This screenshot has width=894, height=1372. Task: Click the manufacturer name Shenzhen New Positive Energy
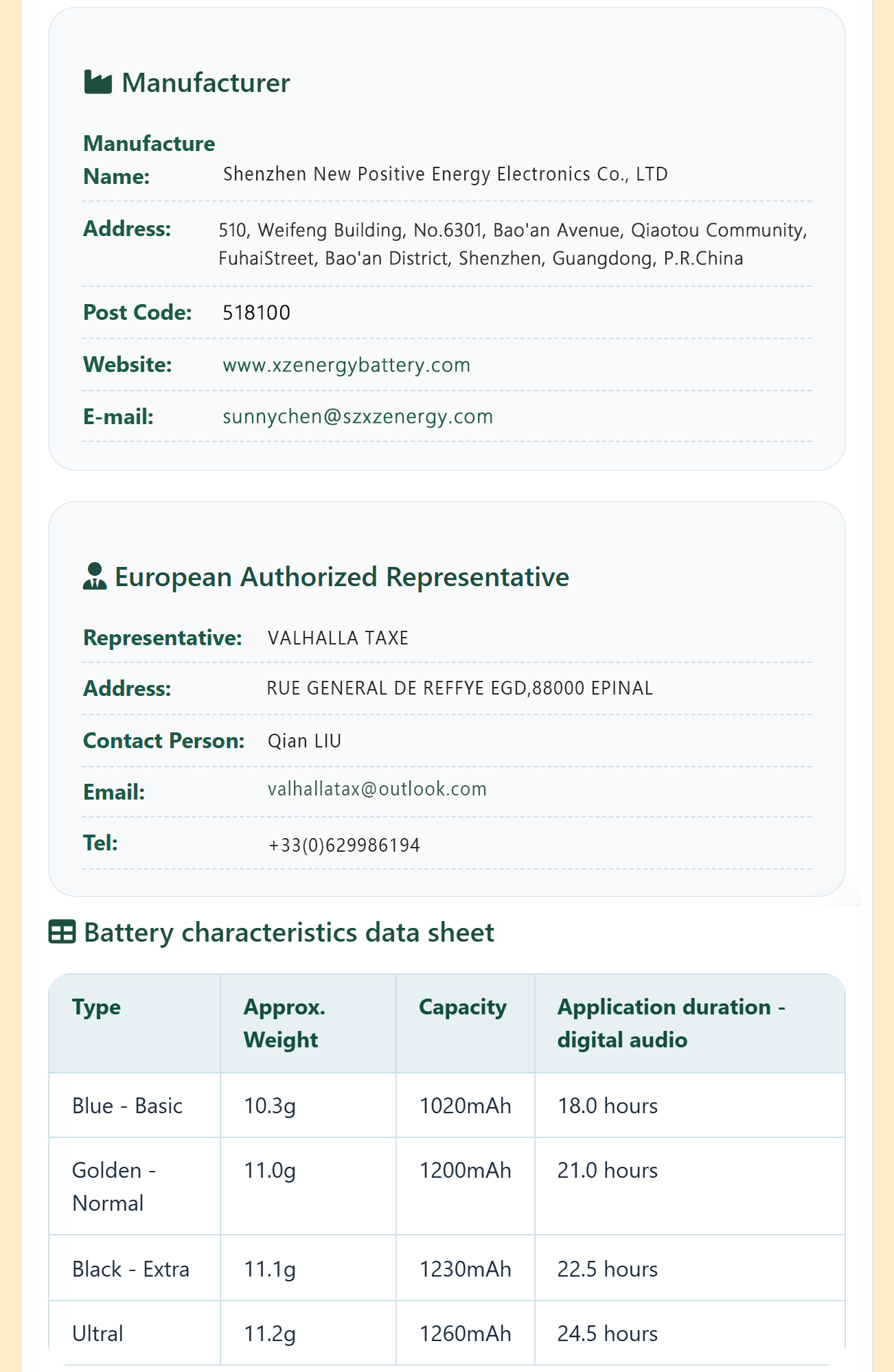click(445, 174)
